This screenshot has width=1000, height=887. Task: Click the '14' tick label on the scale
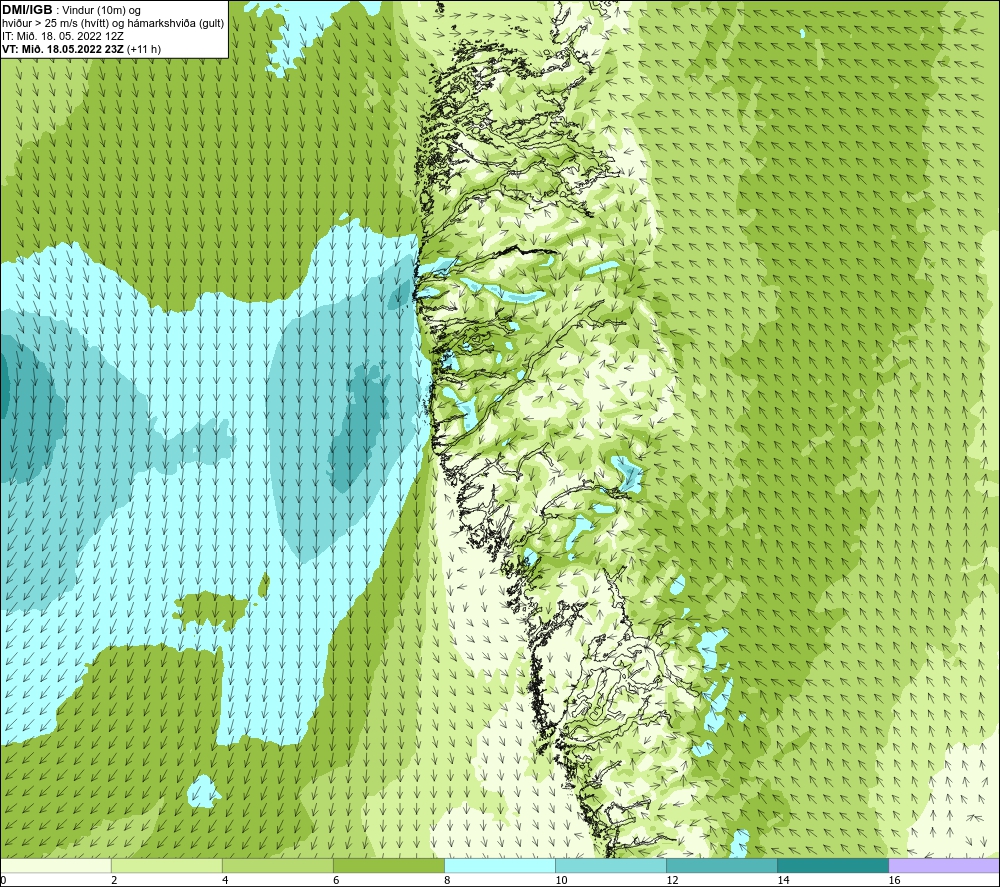tap(783, 881)
